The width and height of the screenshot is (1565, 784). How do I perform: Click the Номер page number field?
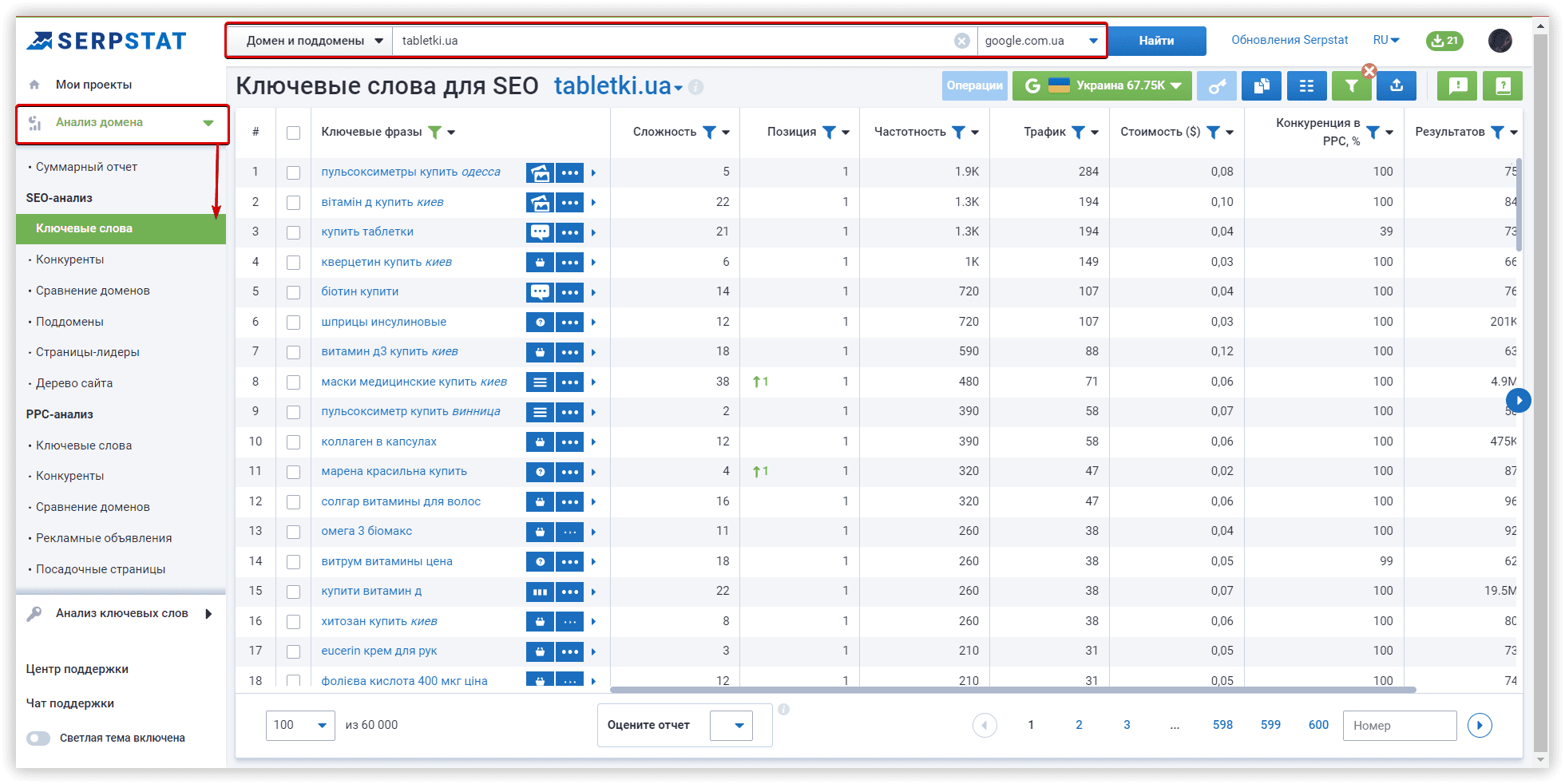[x=1400, y=726]
